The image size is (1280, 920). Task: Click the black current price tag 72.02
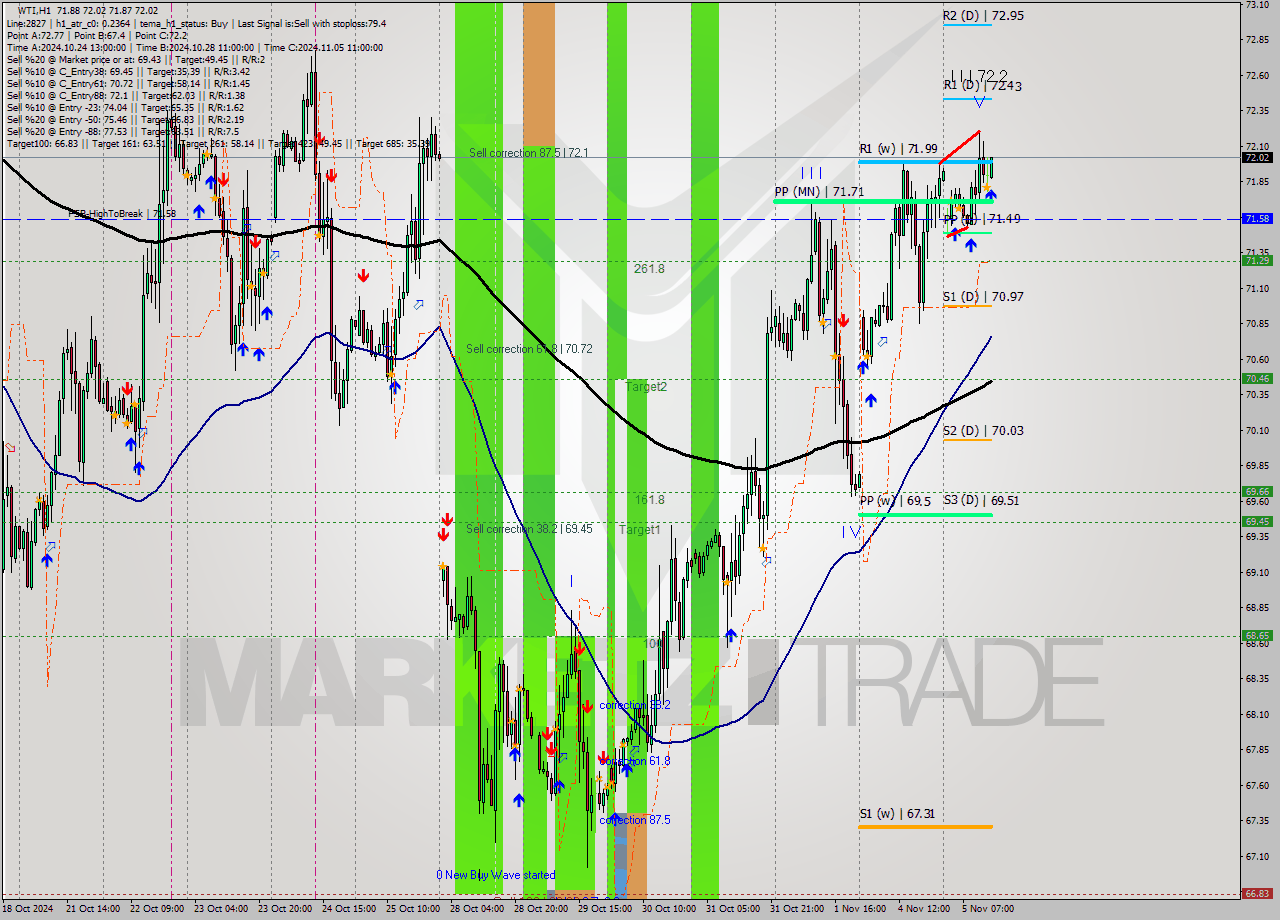coord(1256,157)
